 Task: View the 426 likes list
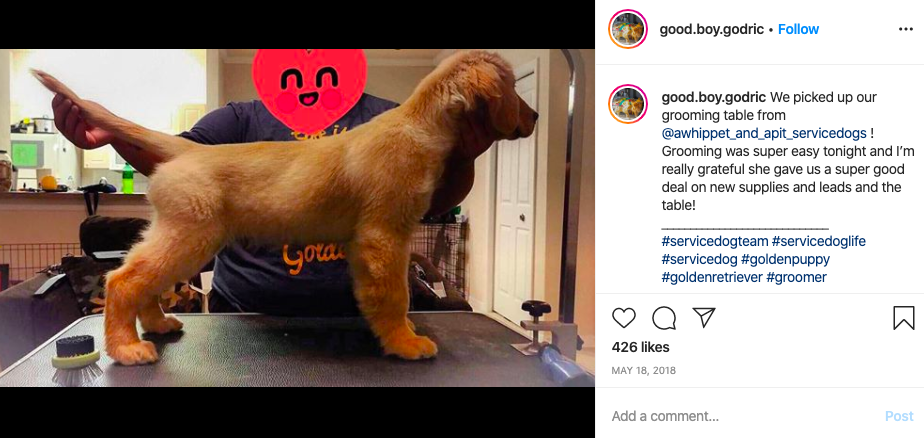point(641,347)
